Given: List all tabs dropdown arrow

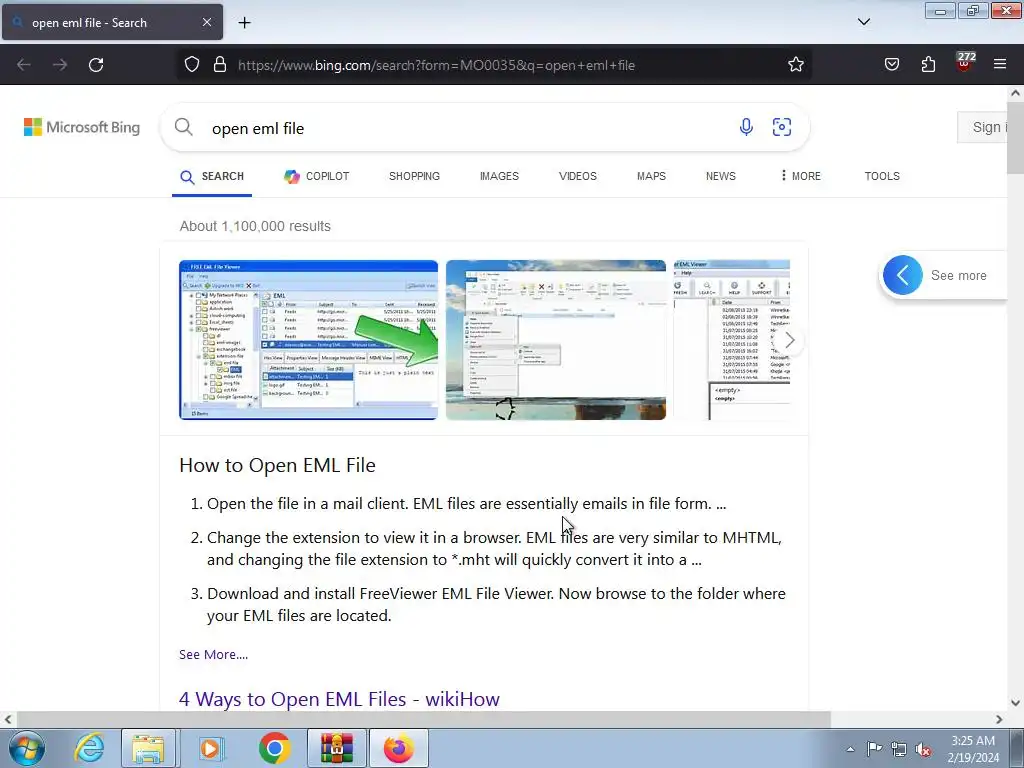Looking at the screenshot, I should pyautogui.click(x=863, y=22).
